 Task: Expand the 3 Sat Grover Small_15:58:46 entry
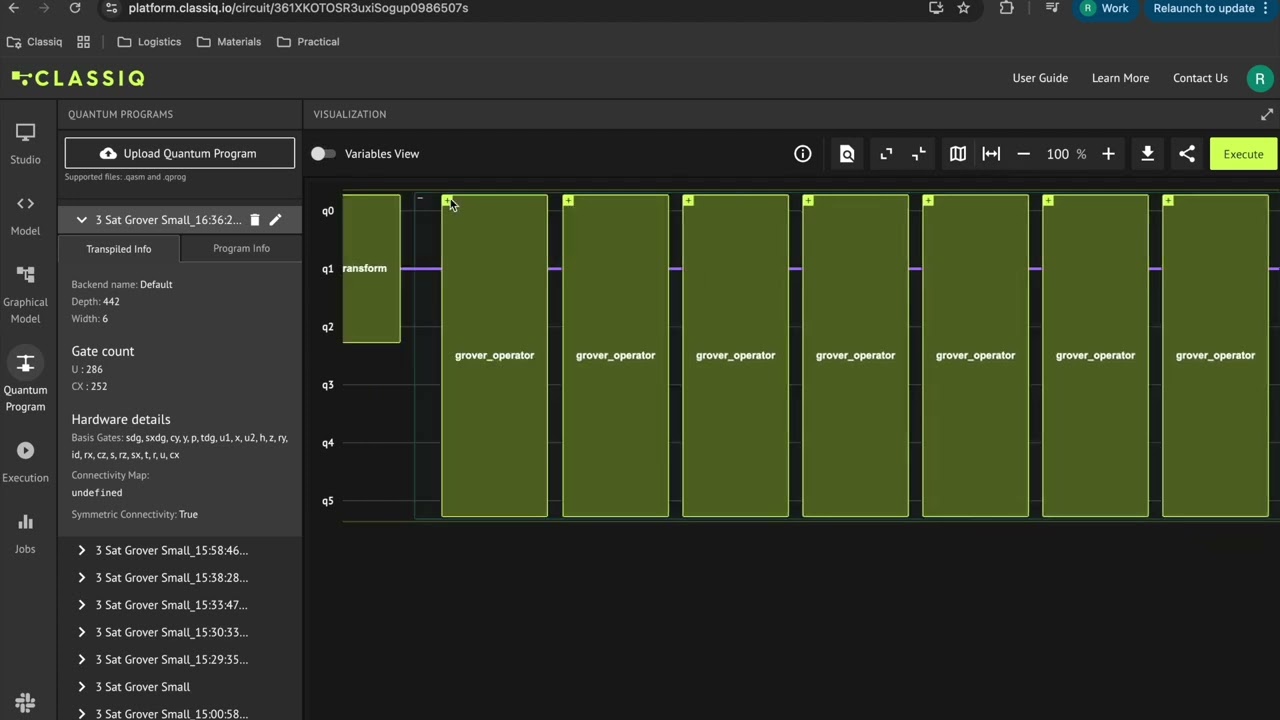pos(82,551)
